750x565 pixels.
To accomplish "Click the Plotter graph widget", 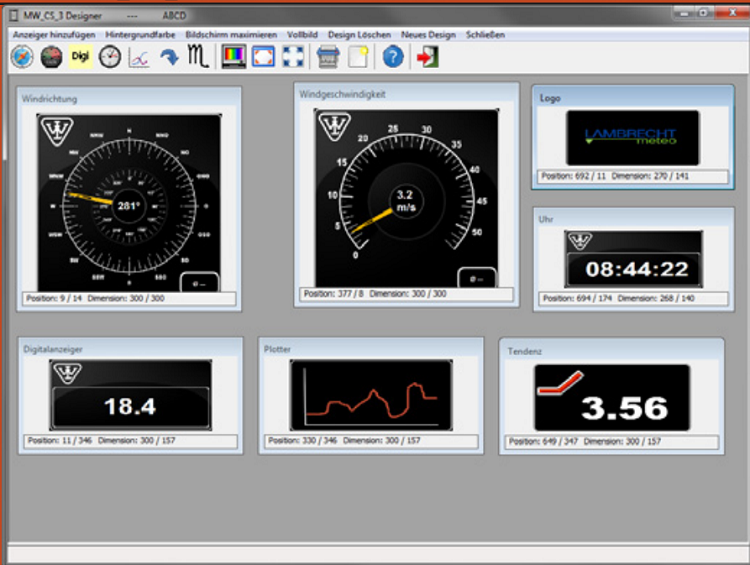I will click(370, 396).
